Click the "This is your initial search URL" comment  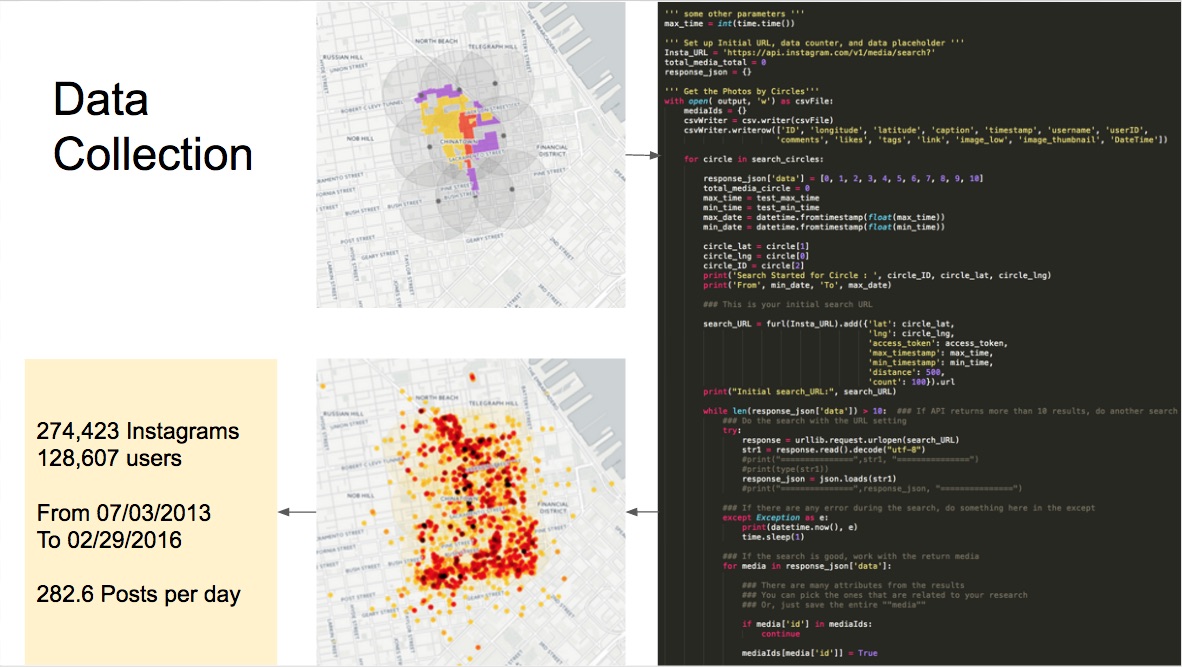[788, 304]
